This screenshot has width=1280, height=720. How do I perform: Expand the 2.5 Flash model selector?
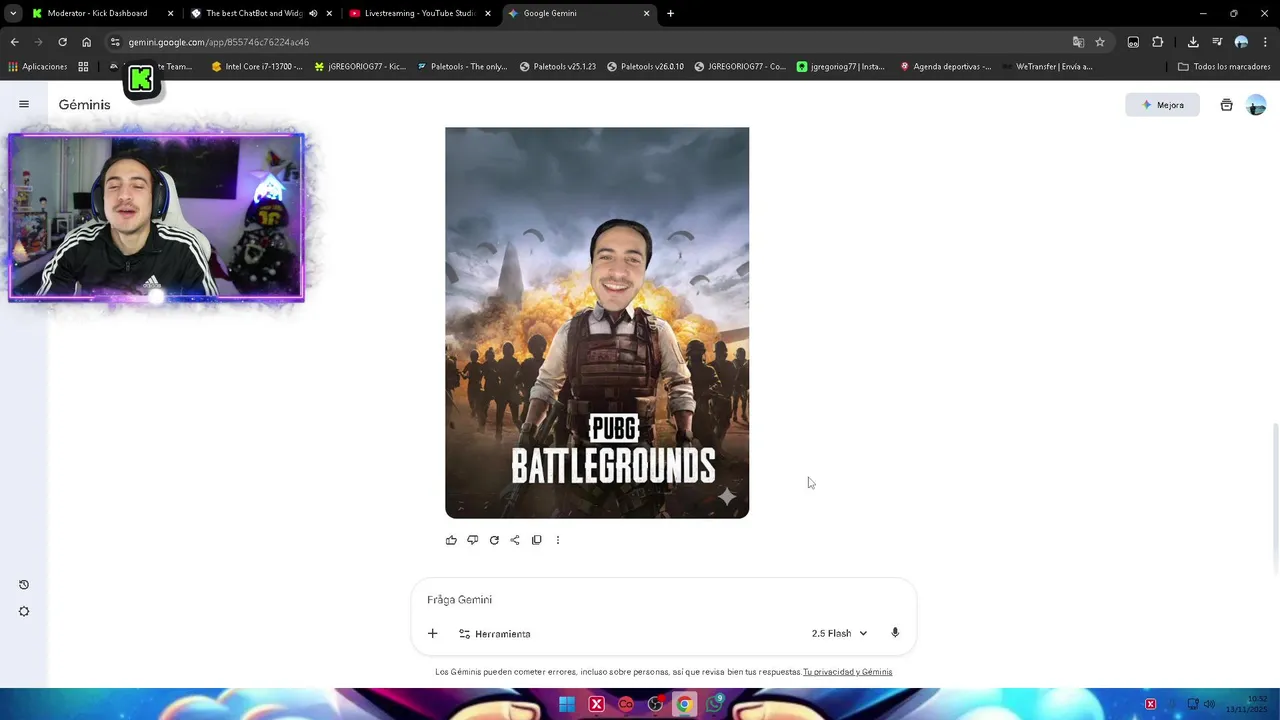coord(839,633)
